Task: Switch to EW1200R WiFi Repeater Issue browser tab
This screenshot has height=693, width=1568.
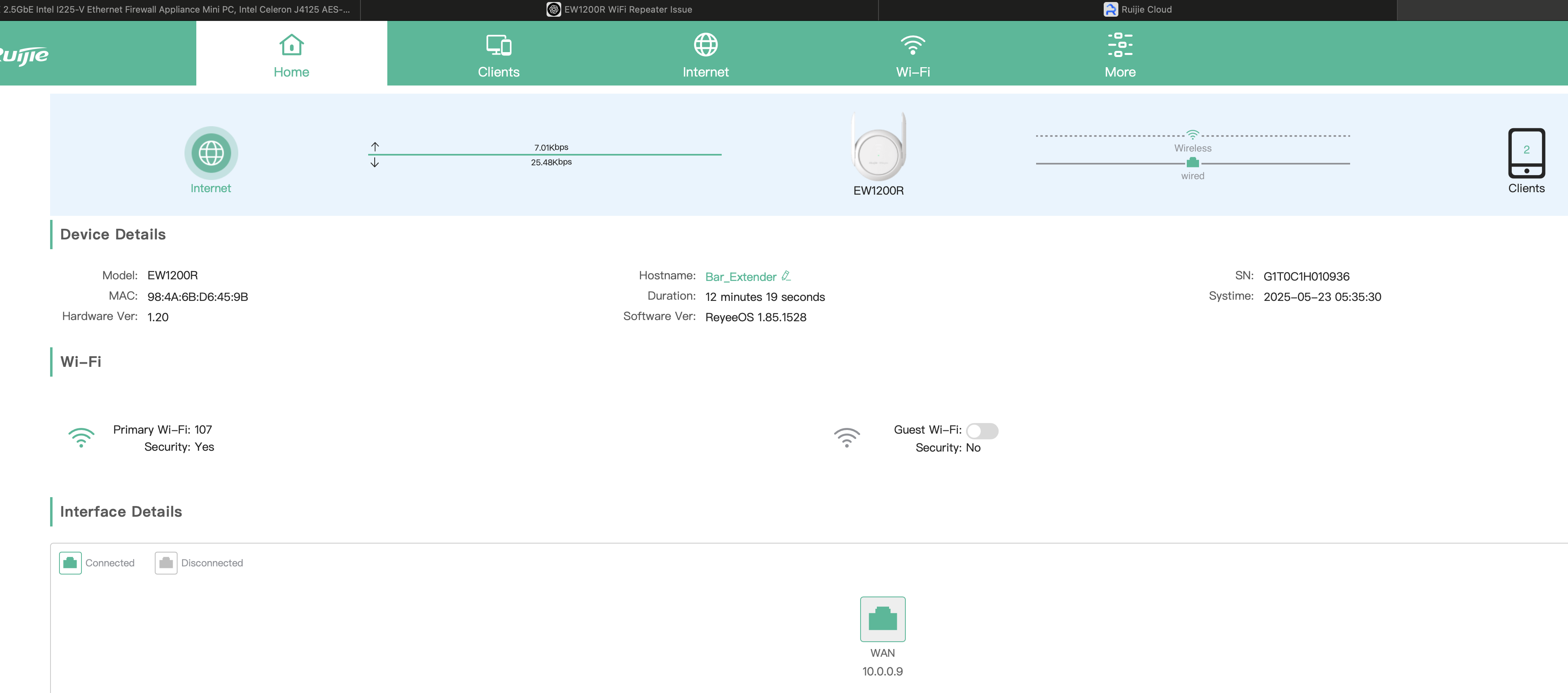Action: pos(619,10)
